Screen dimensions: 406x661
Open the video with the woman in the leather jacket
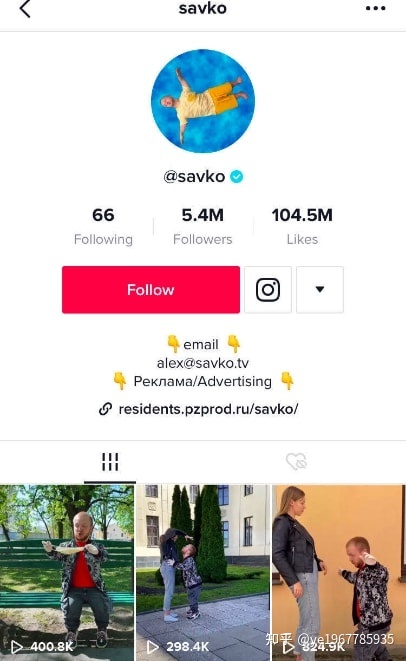click(339, 573)
